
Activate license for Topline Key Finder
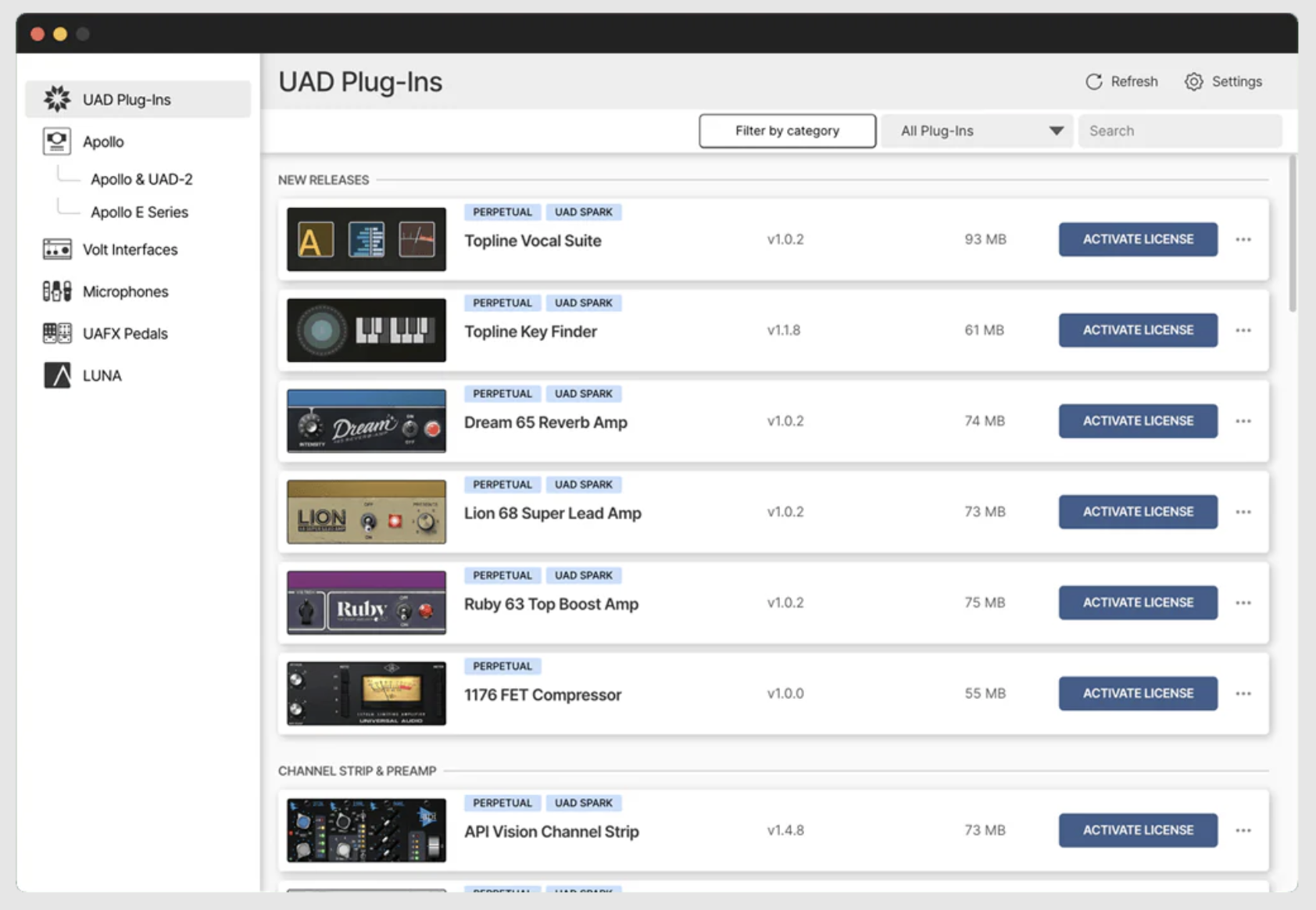tap(1138, 330)
